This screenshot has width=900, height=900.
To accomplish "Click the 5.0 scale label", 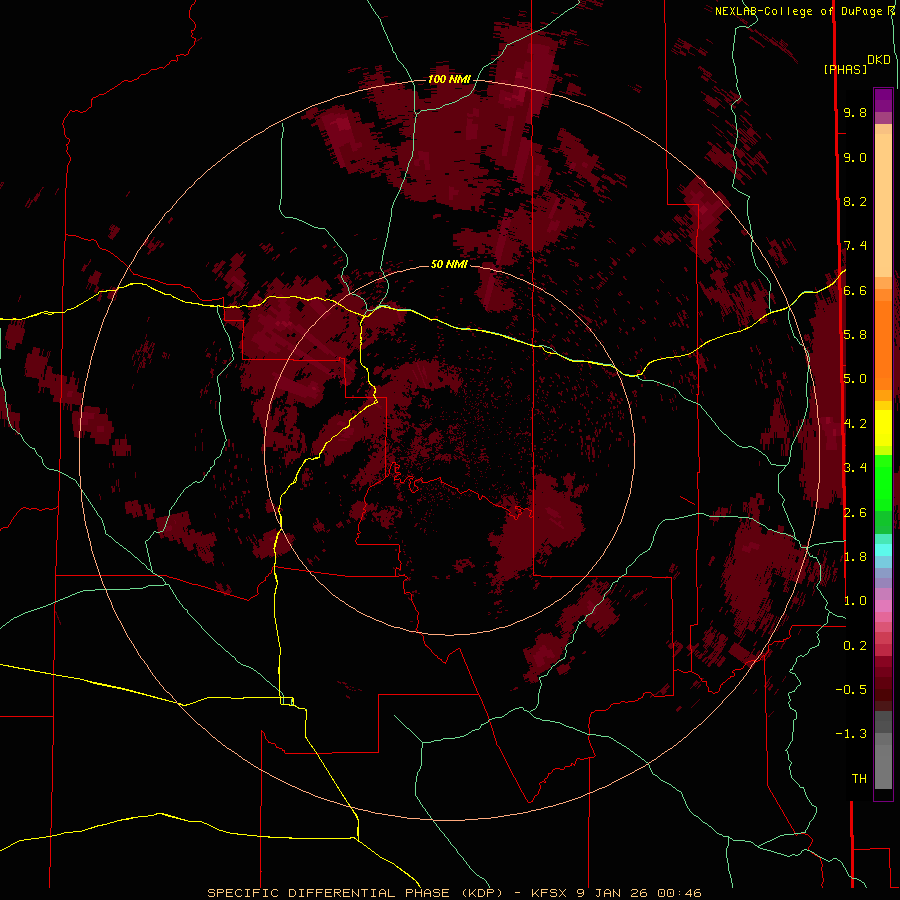I will [x=855, y=379].
